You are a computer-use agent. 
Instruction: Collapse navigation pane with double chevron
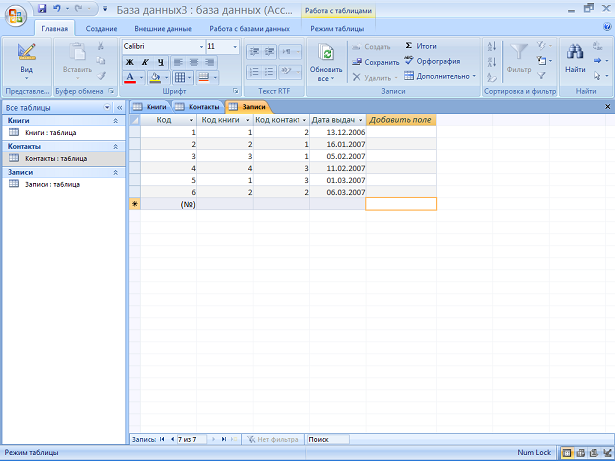pyautogui.click(x=120, y=108)
